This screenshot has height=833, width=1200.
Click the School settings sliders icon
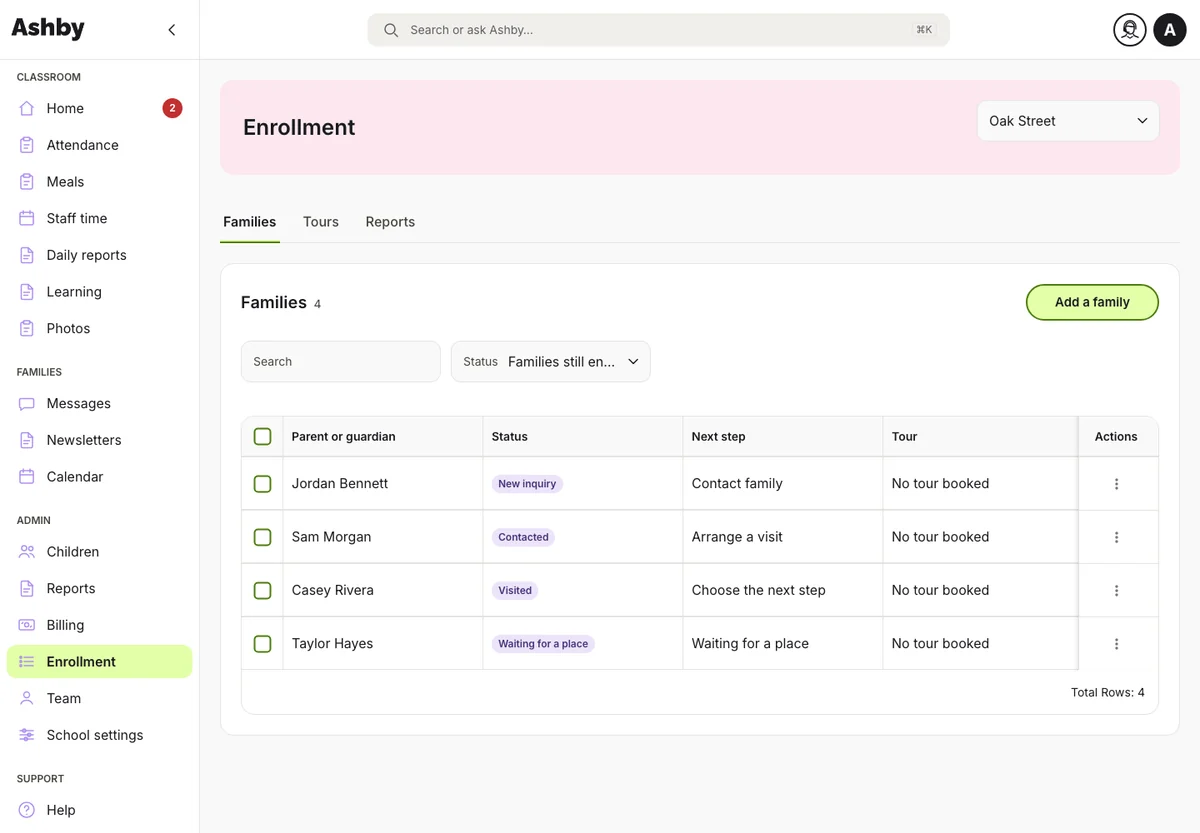coord(27,735)
